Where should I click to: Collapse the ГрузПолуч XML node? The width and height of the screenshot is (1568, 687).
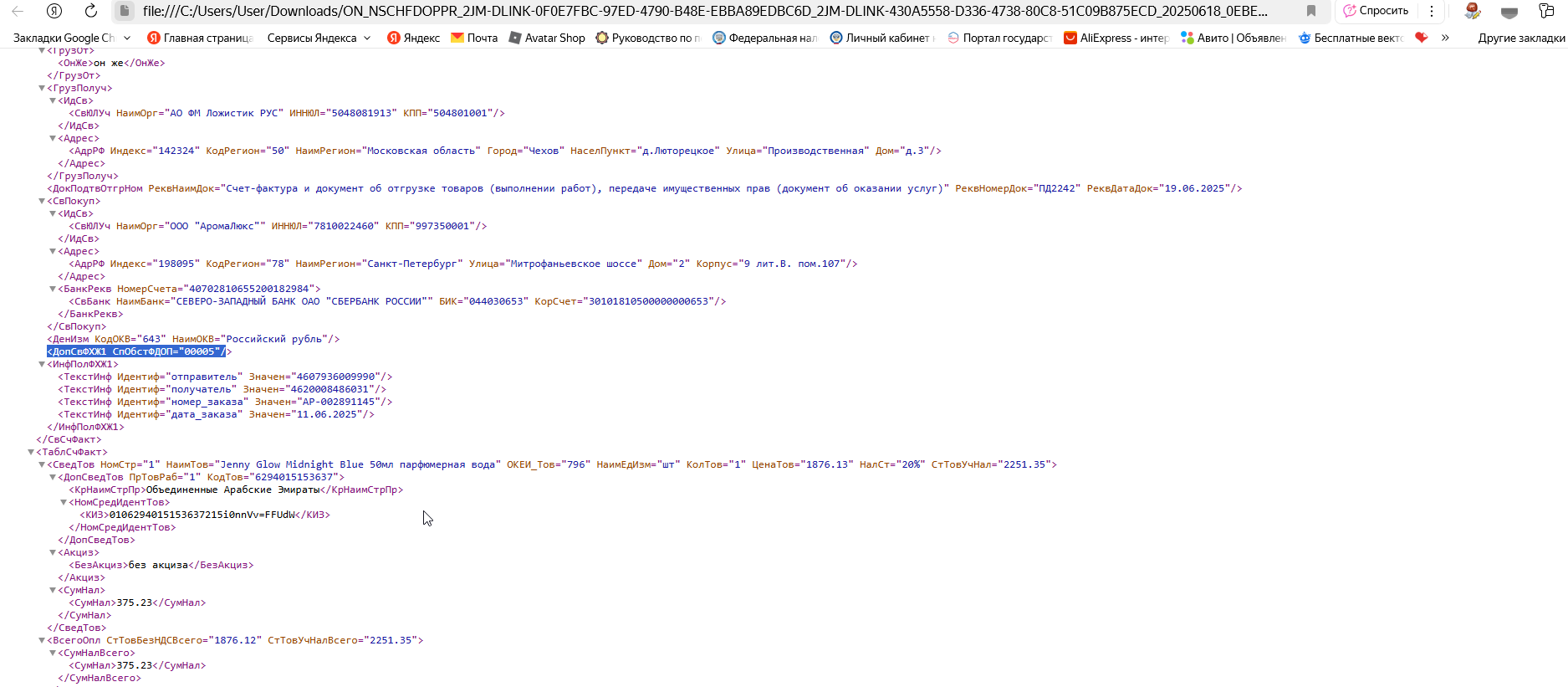pos(42,88)
